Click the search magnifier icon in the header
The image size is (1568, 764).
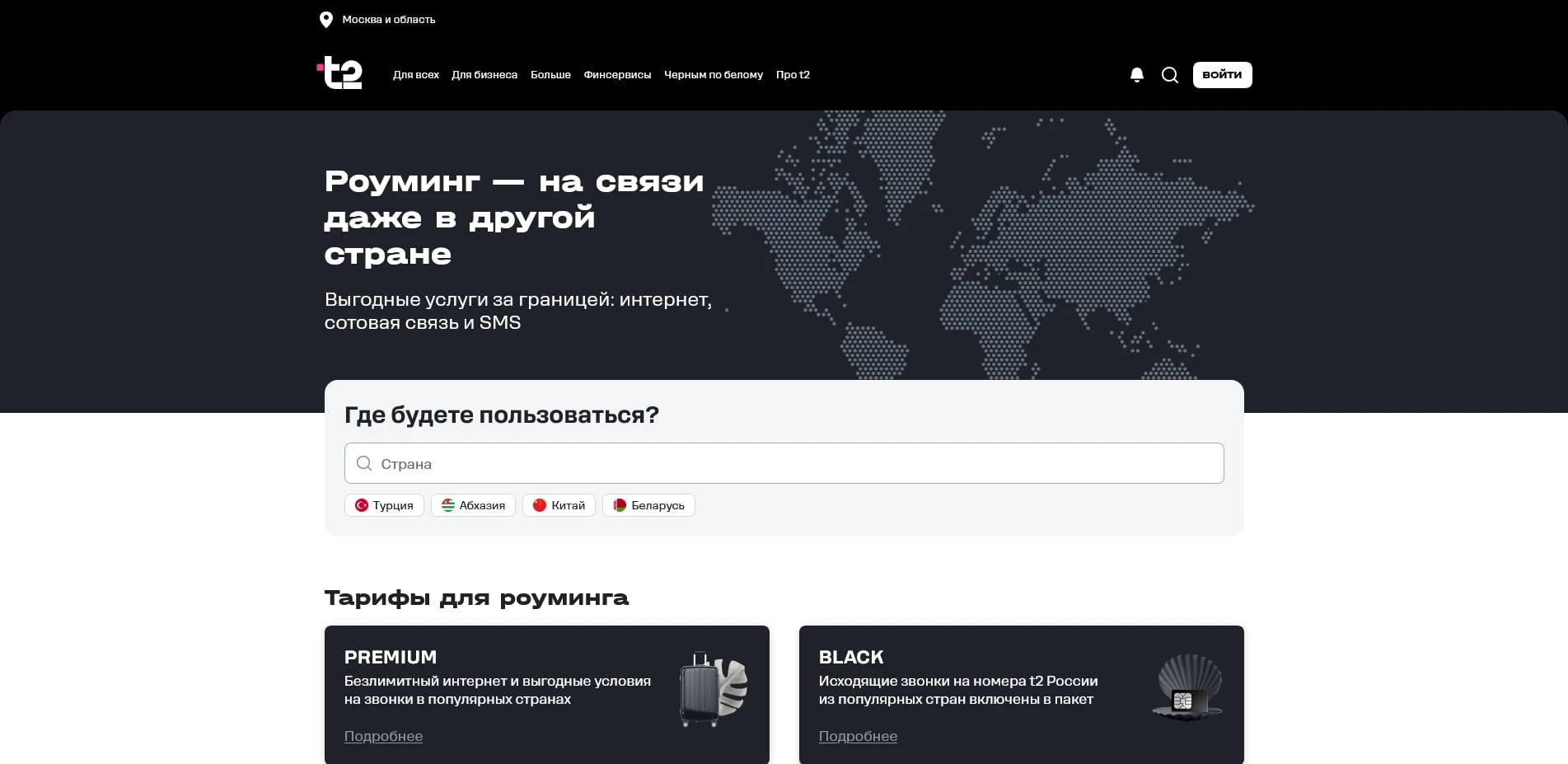pos(1170,75)
